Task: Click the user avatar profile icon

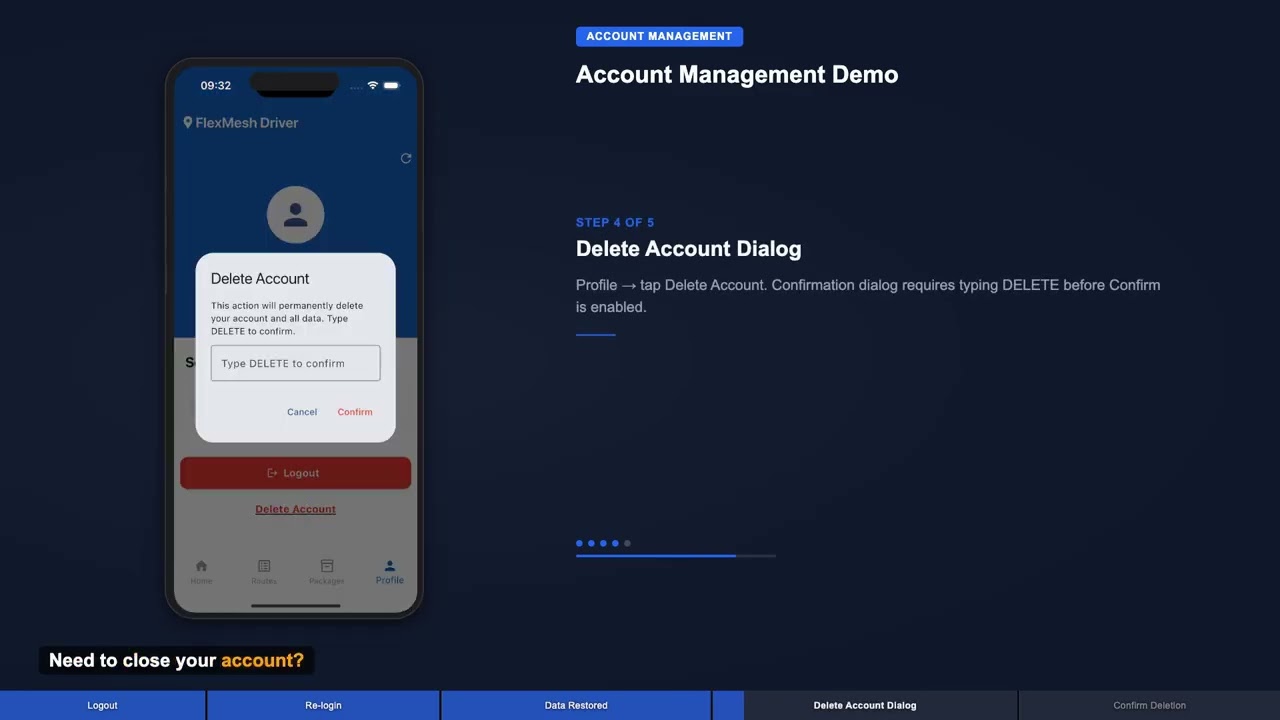Action: [295, 214]
